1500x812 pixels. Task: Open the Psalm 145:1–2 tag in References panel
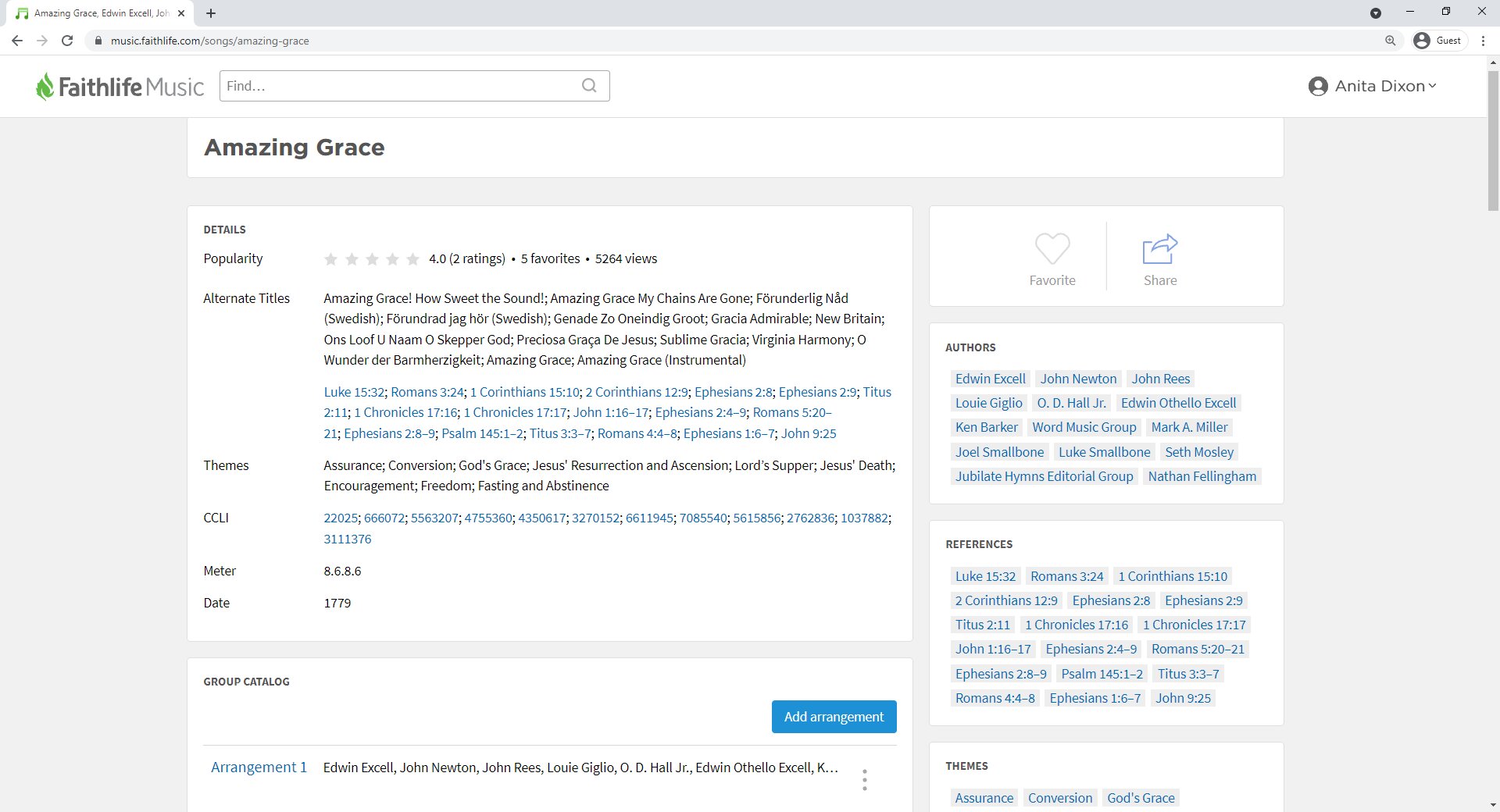pyautogui.click(x=1102, y=674)
